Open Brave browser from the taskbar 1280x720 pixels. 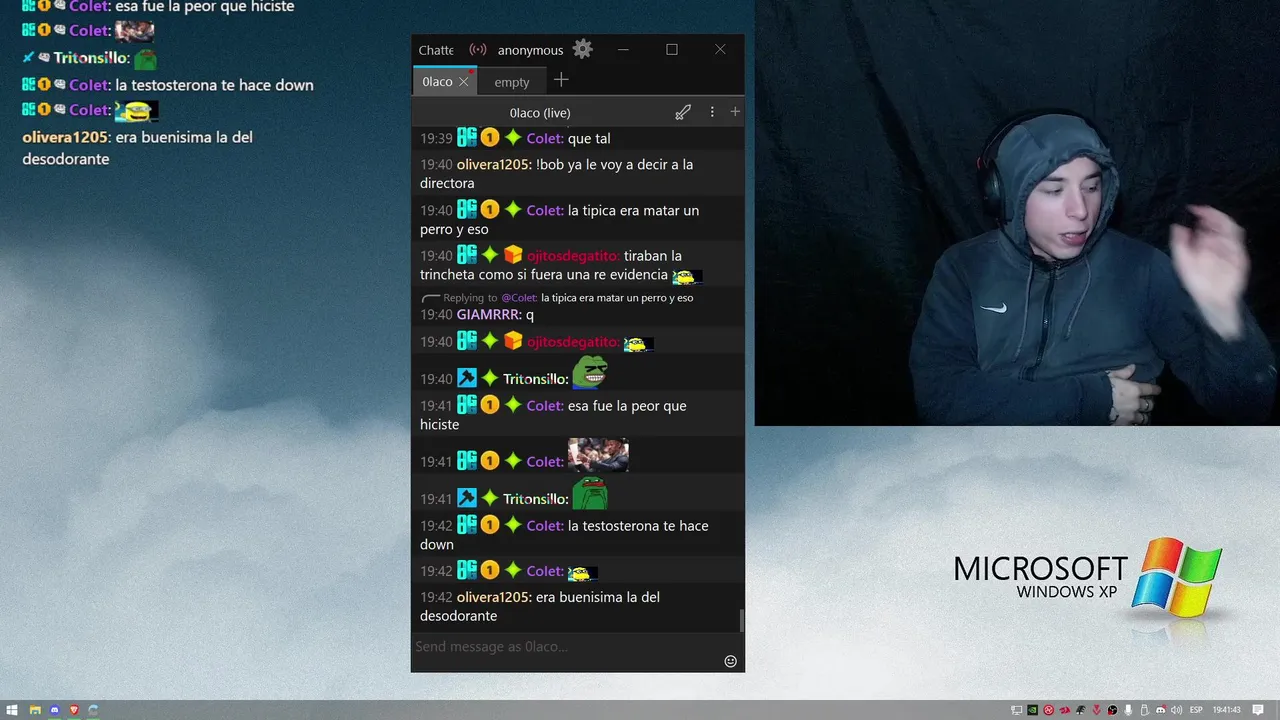point(74,710)
